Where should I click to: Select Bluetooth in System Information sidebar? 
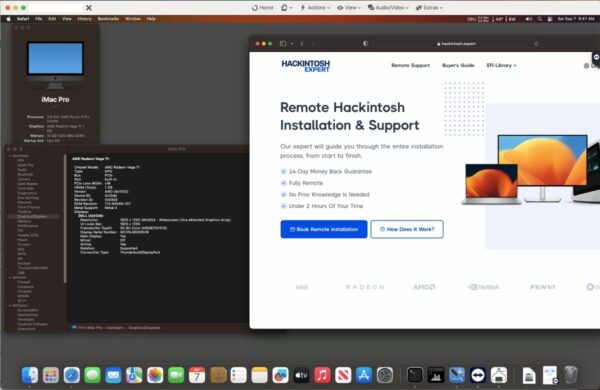click(26, 174)
